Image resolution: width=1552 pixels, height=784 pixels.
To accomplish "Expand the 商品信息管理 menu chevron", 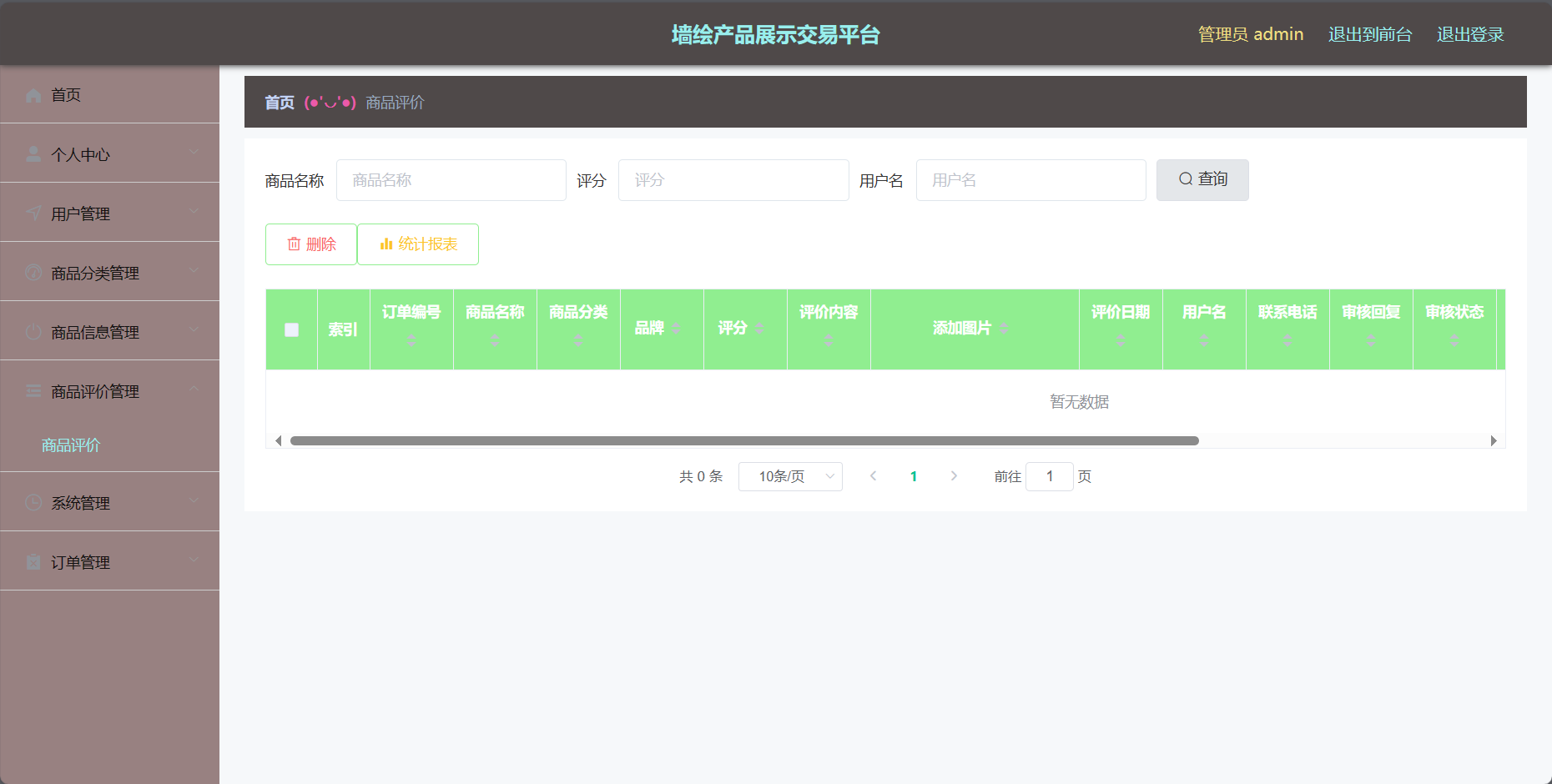I will click(194, 329).
